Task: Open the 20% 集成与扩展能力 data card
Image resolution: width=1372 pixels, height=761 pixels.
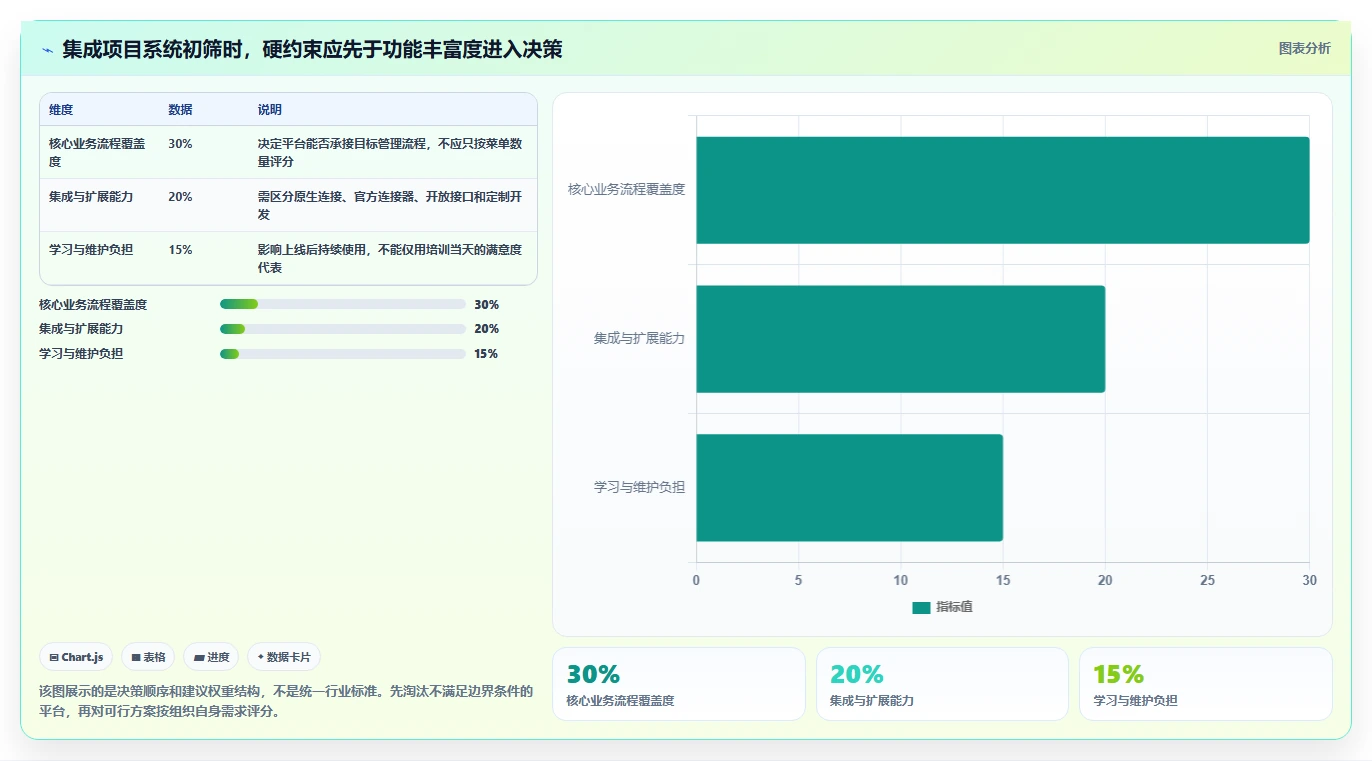Action: click(942, 684)
